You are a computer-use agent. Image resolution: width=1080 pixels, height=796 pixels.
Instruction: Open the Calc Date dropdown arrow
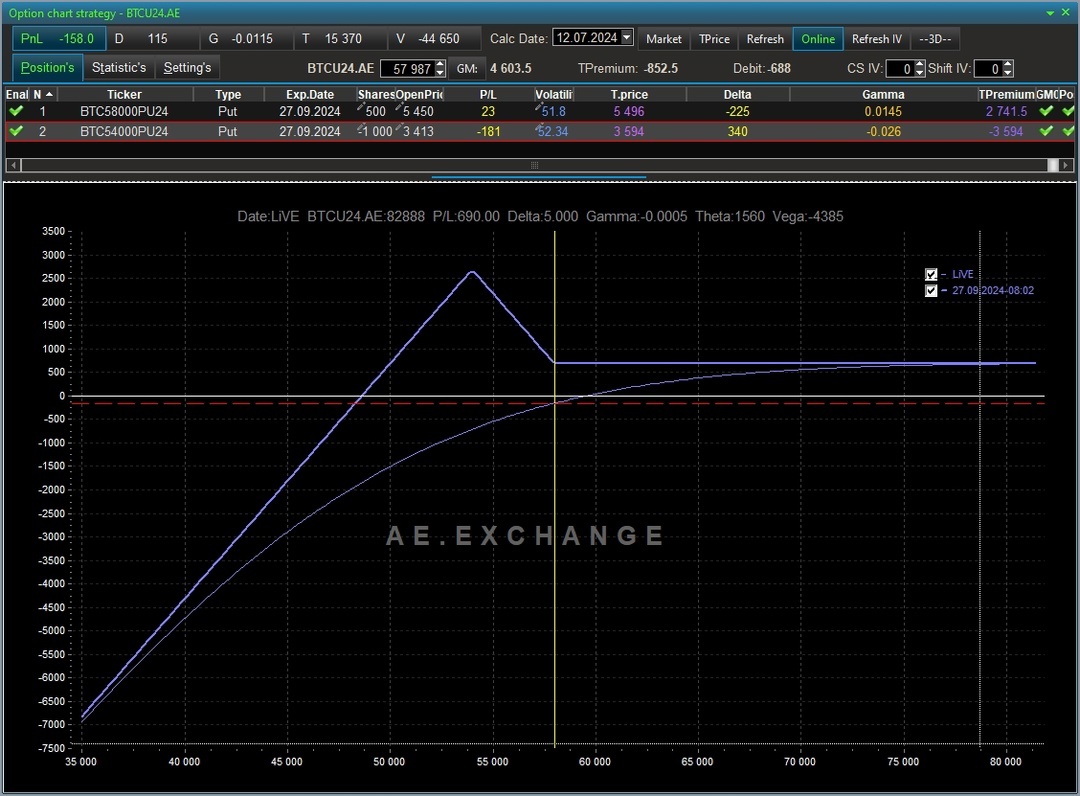point(626,37)
